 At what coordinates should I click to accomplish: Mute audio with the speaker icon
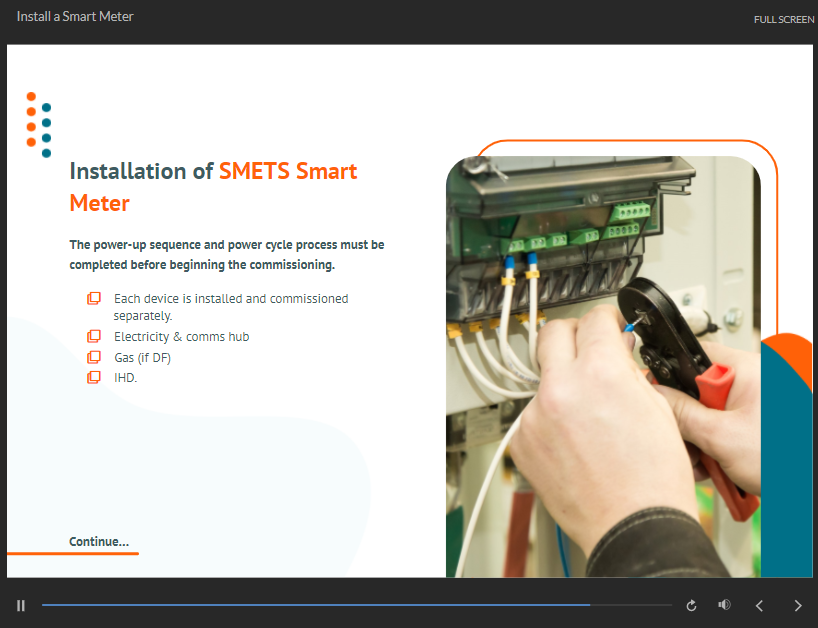pos(724,605)
